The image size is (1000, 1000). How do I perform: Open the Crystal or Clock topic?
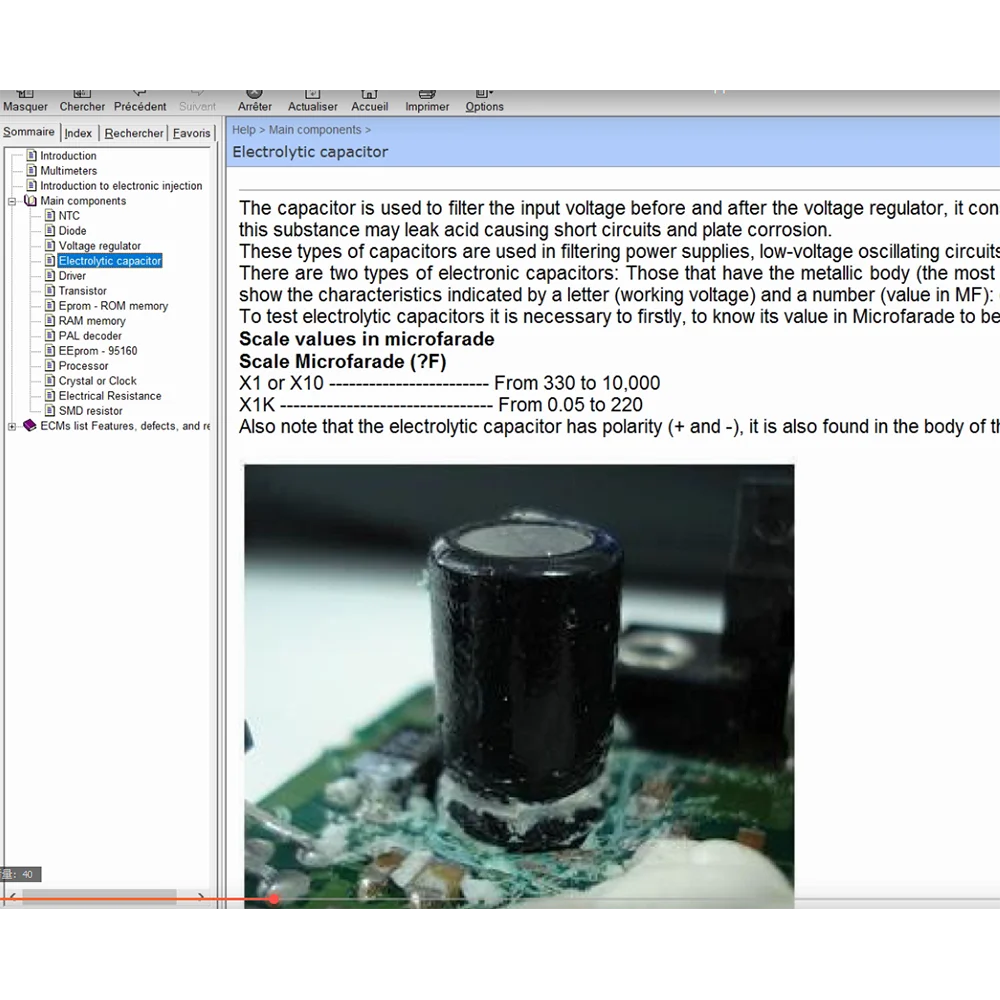click(98, 381)
